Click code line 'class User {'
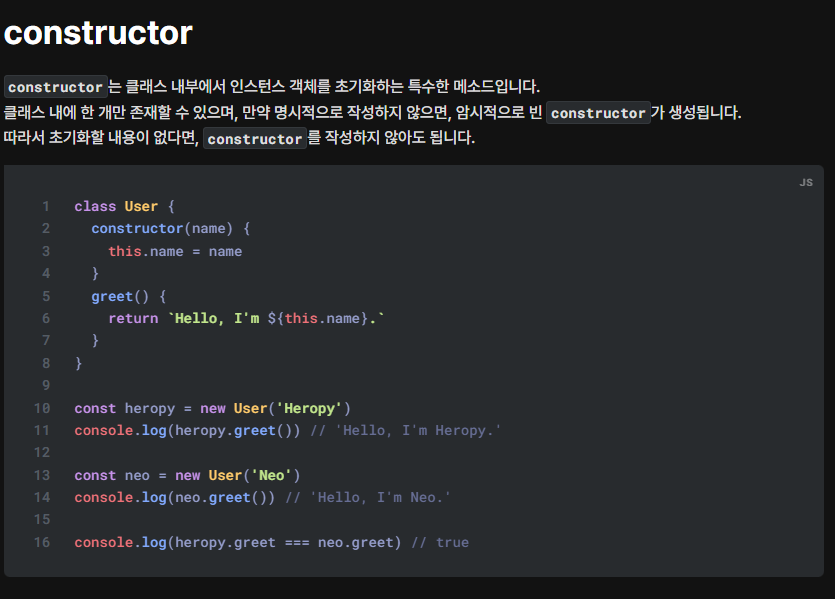This screenshot has width=835, height=599. pos(125,206)
